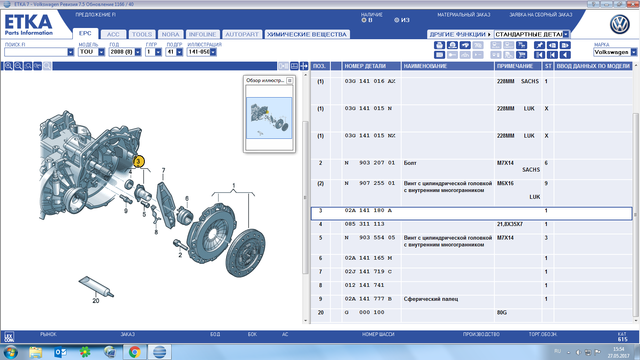640x360 pixels.
Task: Toggle the expand illustration panel icon
Action: [304, 66]
